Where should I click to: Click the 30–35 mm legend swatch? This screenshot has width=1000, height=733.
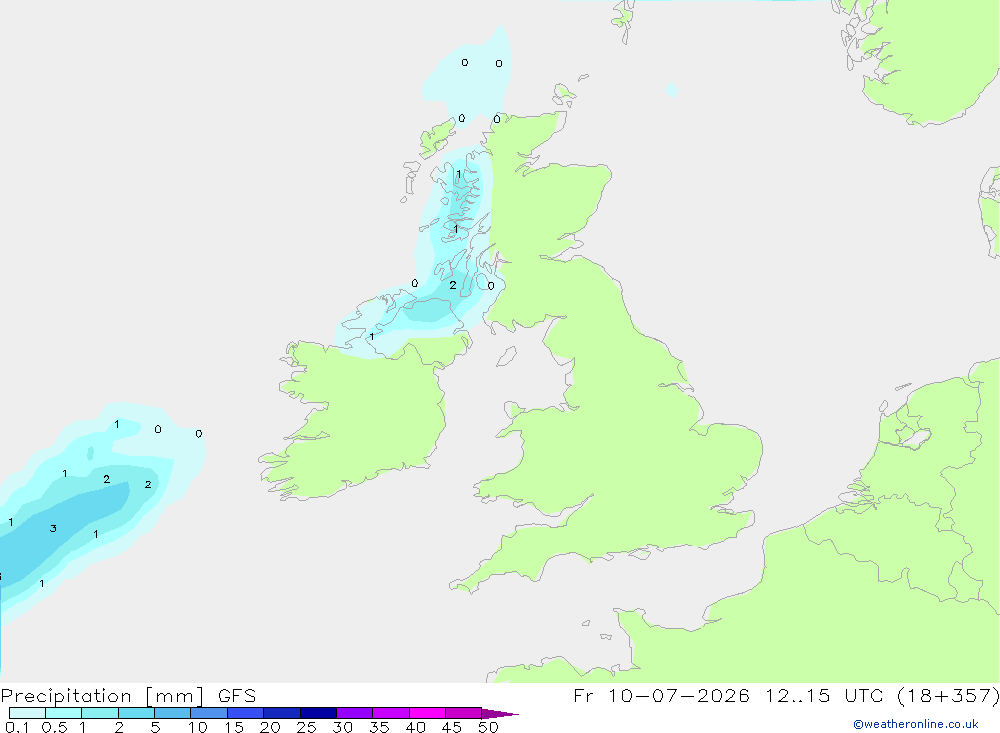354,713
